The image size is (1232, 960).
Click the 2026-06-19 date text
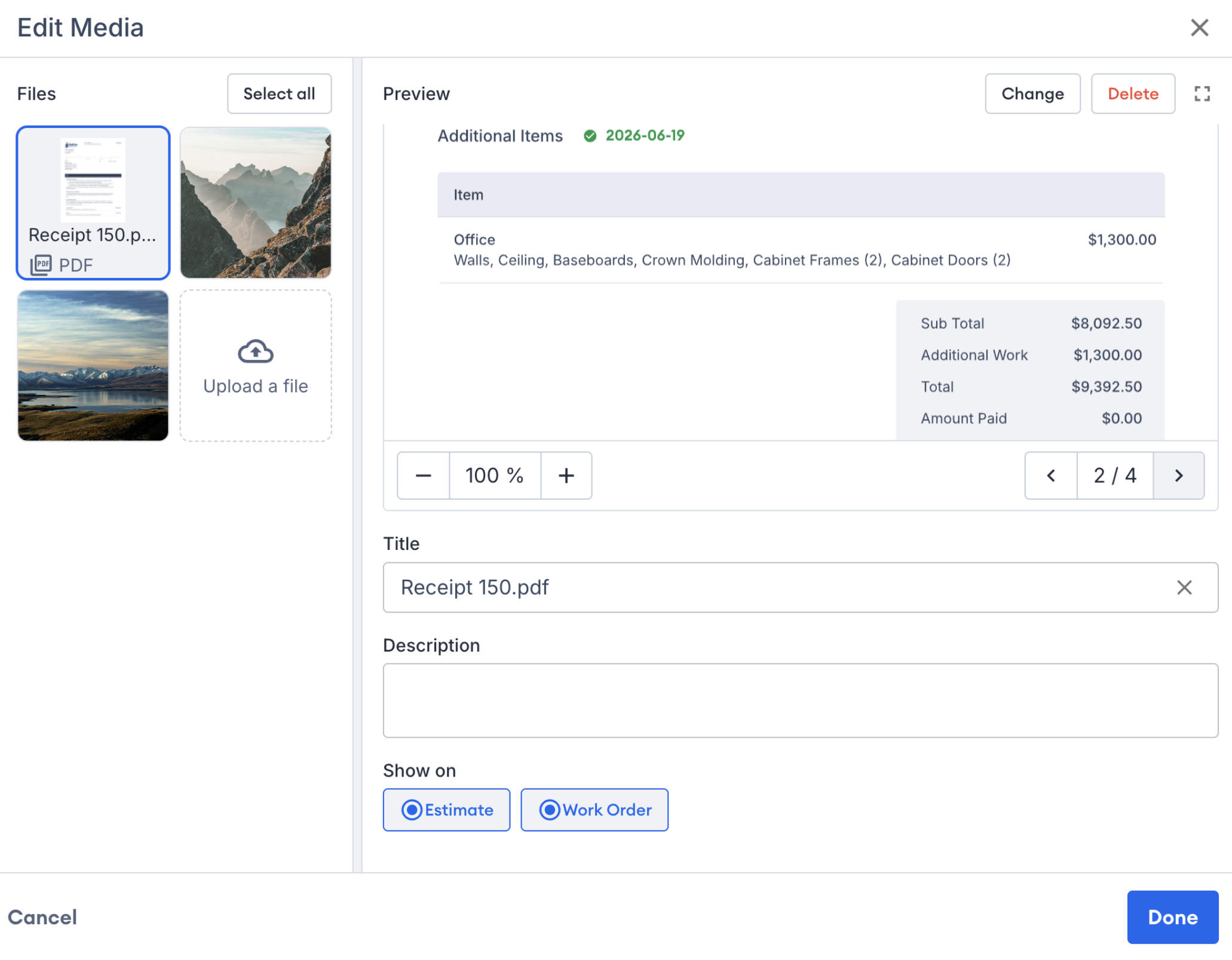point(645,136)
